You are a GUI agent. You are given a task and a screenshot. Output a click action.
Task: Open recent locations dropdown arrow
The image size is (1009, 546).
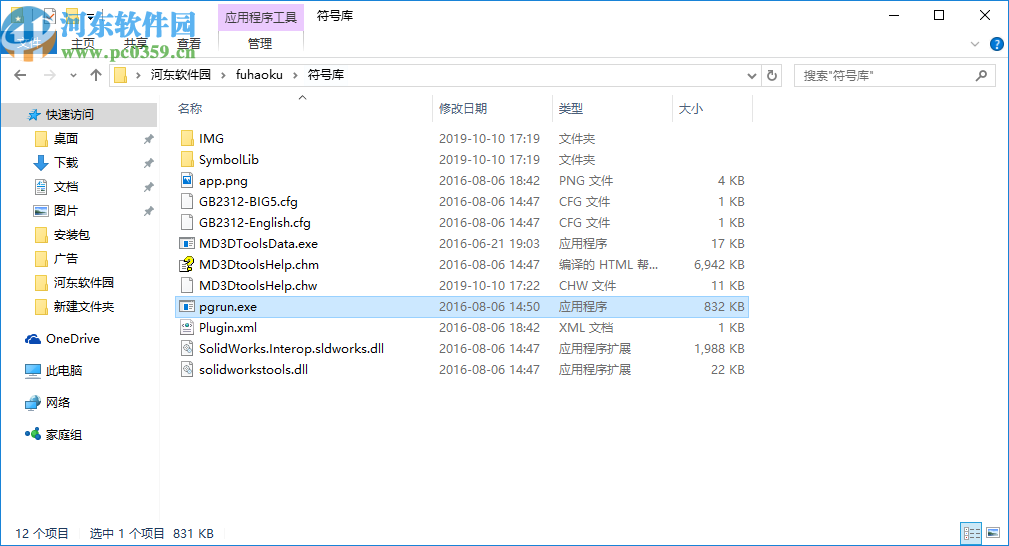(x=73, y=75)
